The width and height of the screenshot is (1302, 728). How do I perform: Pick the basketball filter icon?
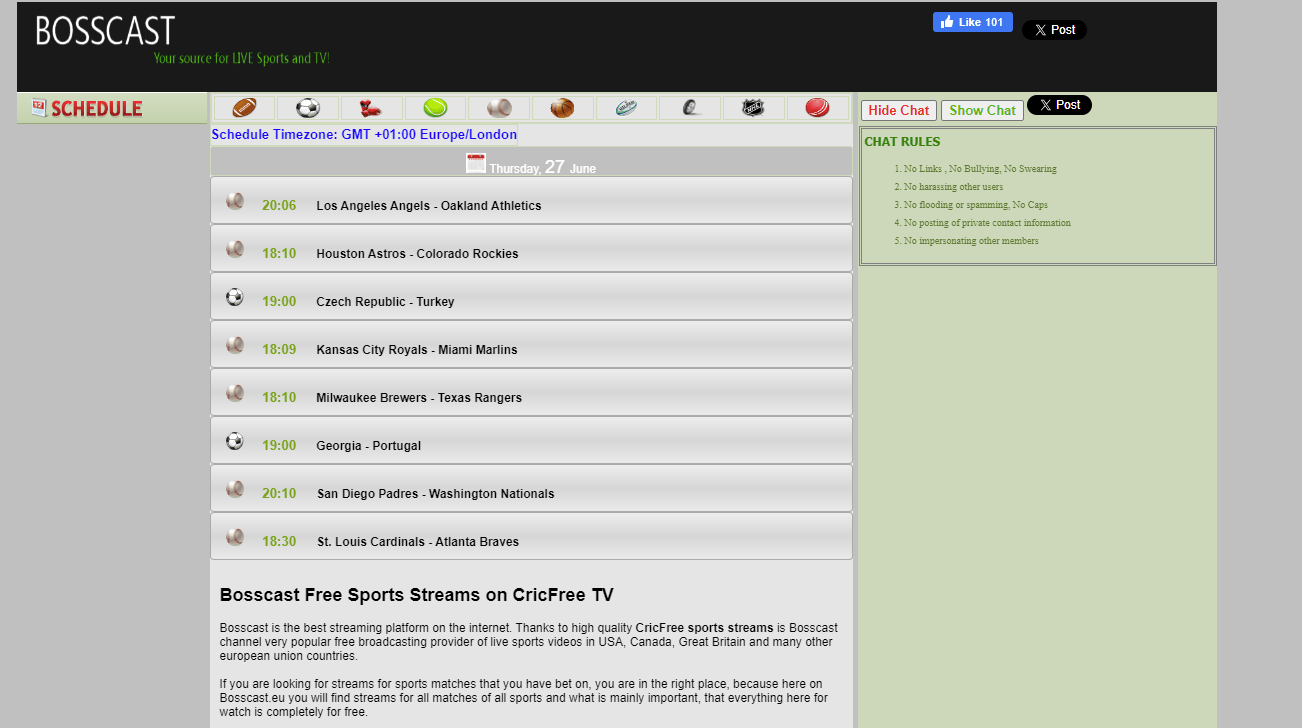[563, 107]
